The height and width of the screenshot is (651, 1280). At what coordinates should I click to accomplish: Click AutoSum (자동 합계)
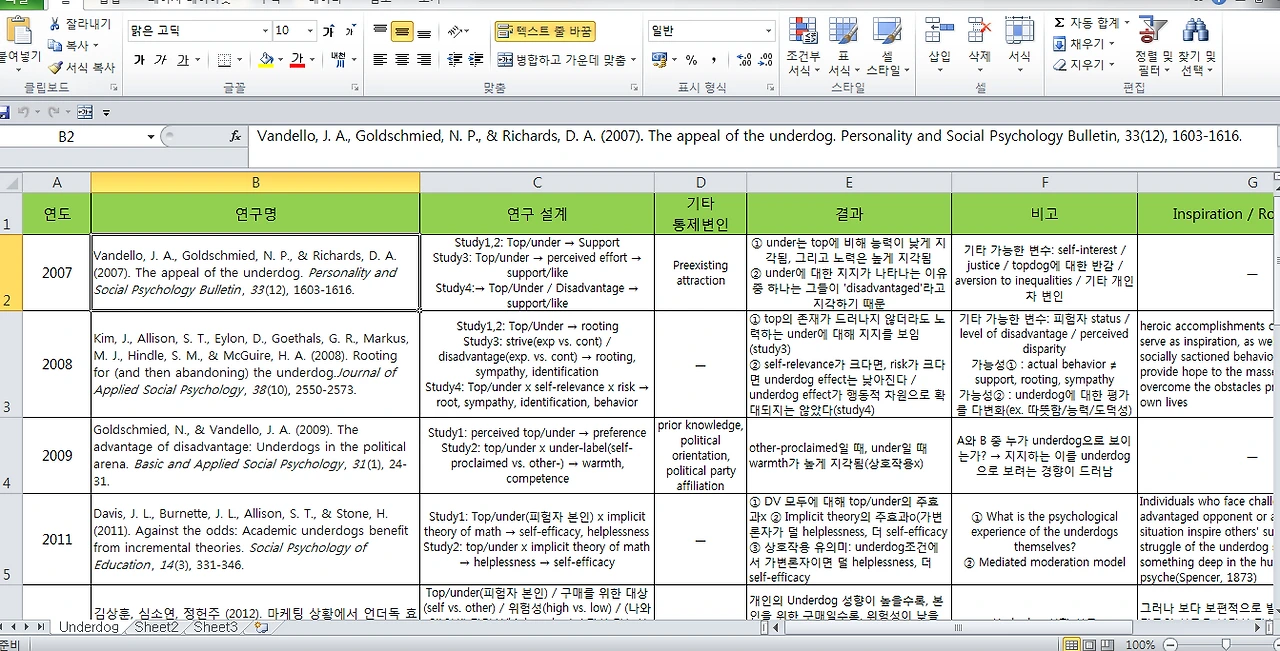tap(1091, 23)
